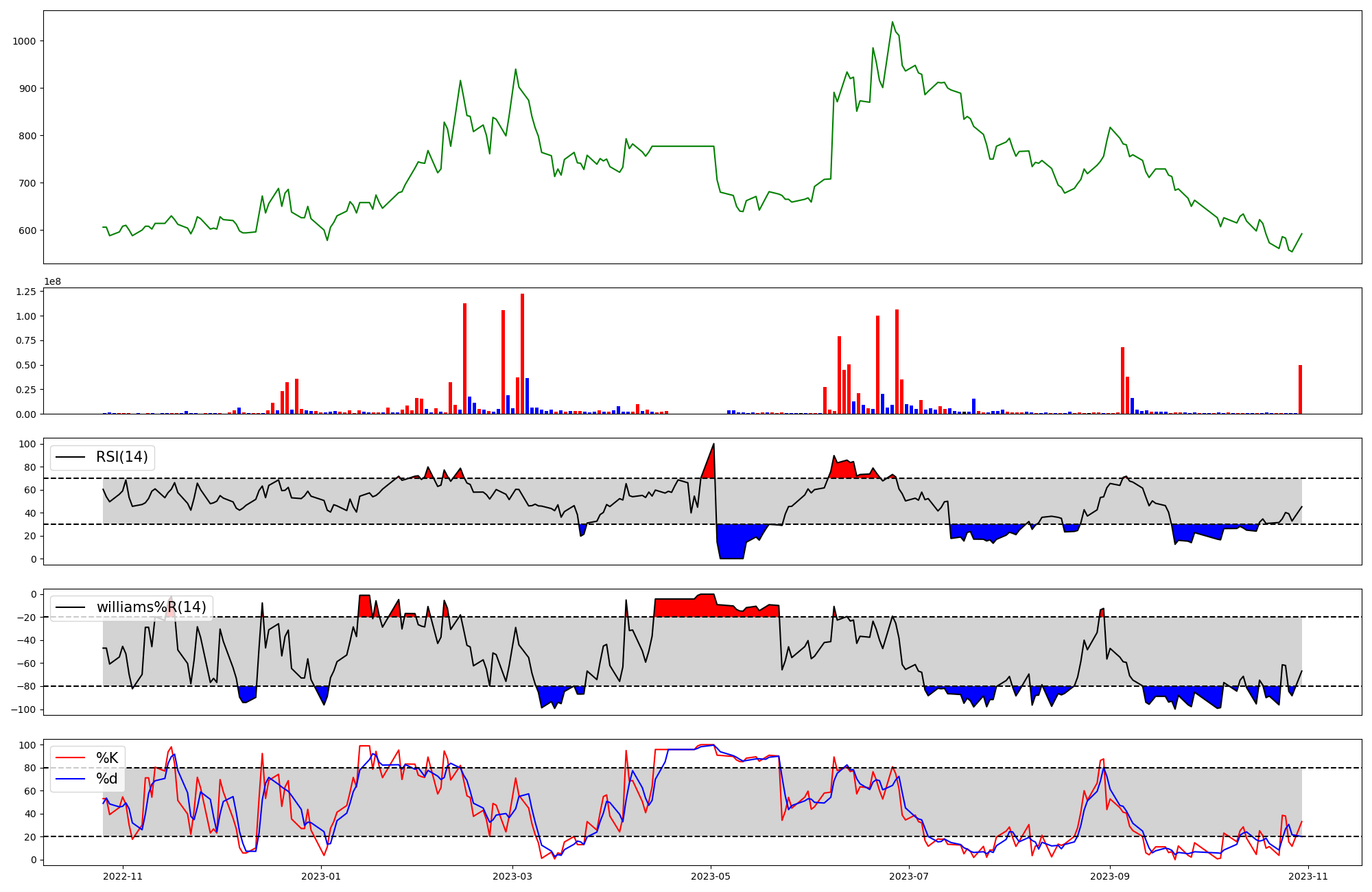
Task: Click the %d legend text
Action: [107, 779]
